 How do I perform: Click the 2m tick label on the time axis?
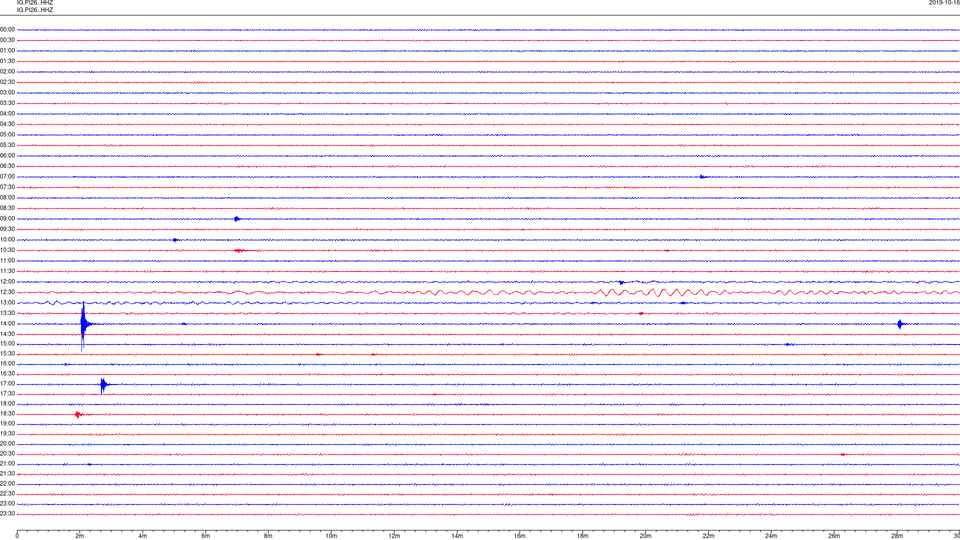pyautogui.click(x=80, y=536)
